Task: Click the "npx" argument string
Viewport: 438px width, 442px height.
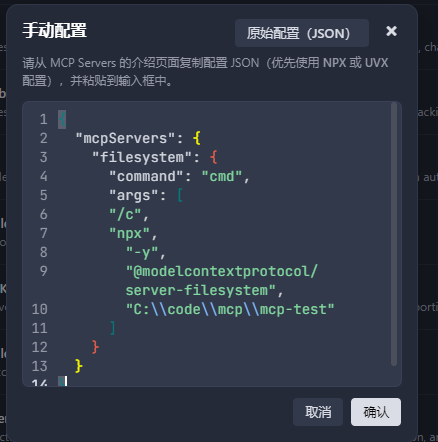Action: pyautogui.click(x=130, y=233)
